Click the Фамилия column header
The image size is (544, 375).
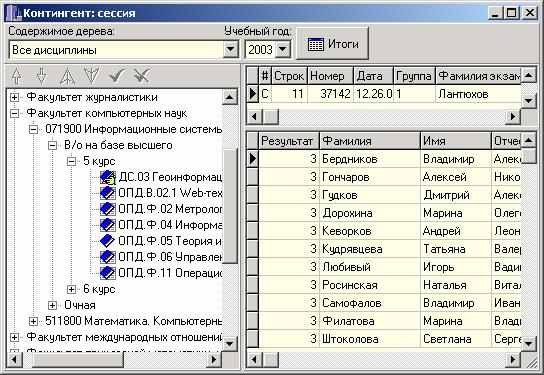click(370, 141)
